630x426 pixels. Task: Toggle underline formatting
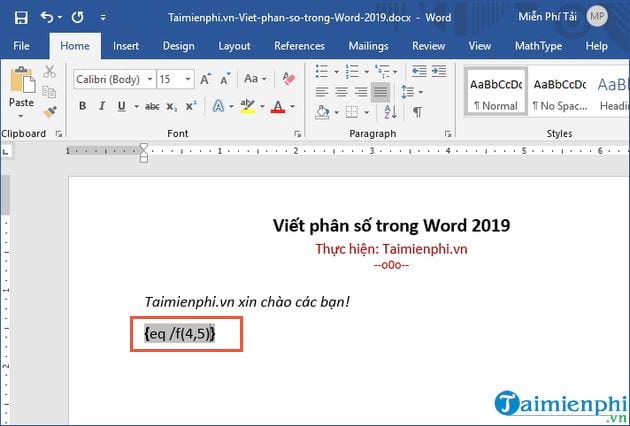tap(121, 106)
